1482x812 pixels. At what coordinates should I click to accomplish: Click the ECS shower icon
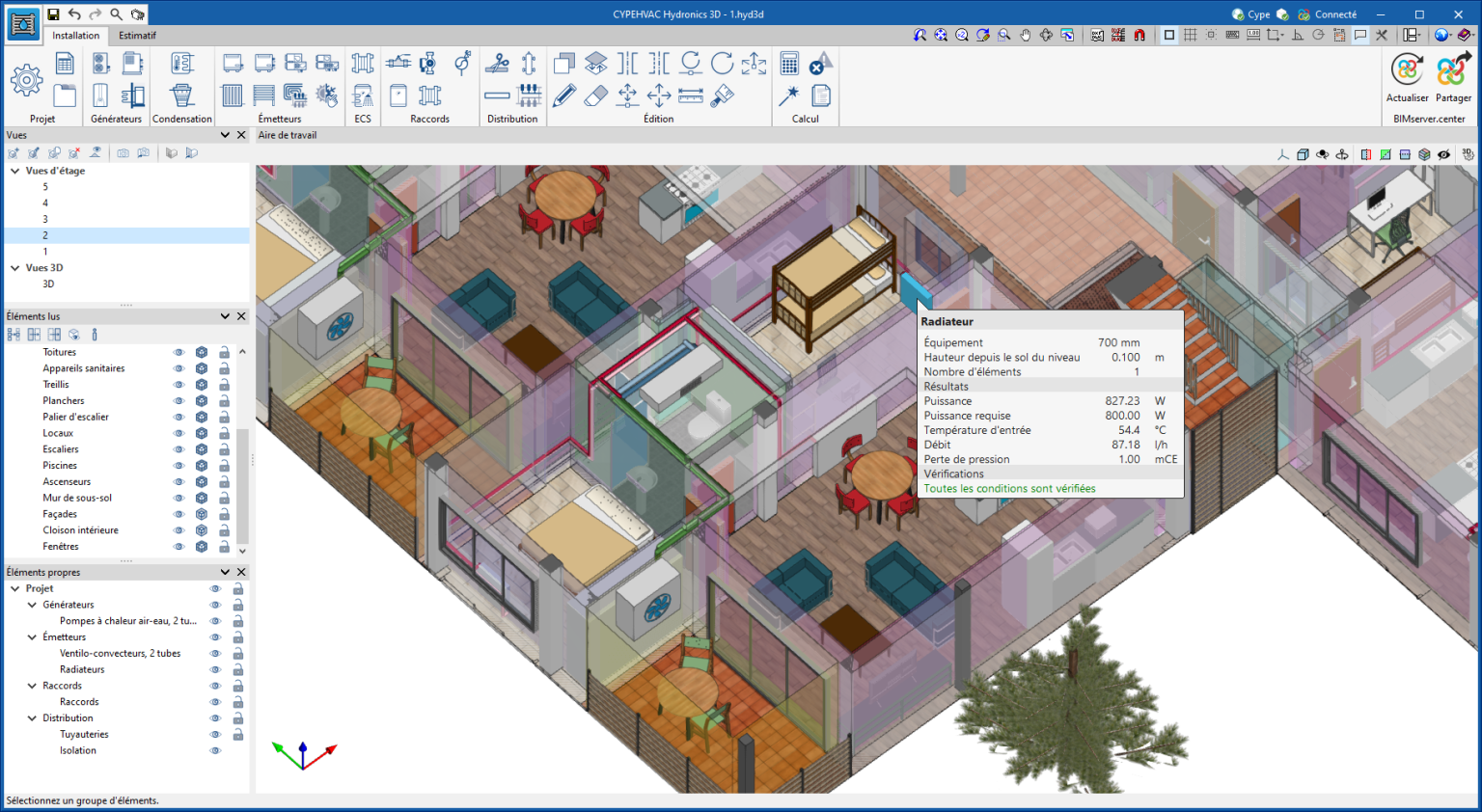[x=363, y=95]
